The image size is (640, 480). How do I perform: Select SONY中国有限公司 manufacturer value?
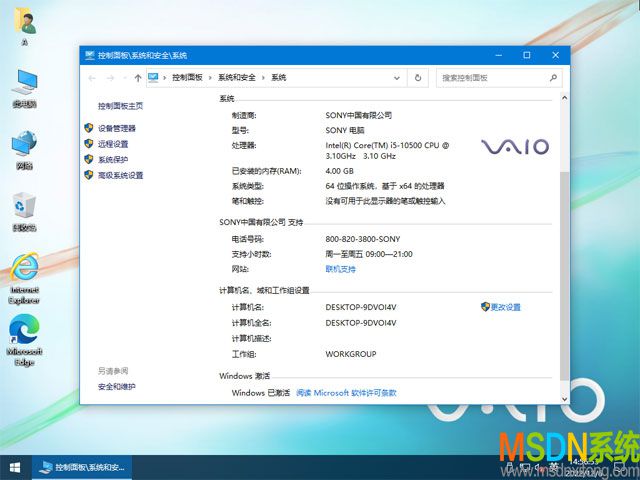click(x=358, y=116)
